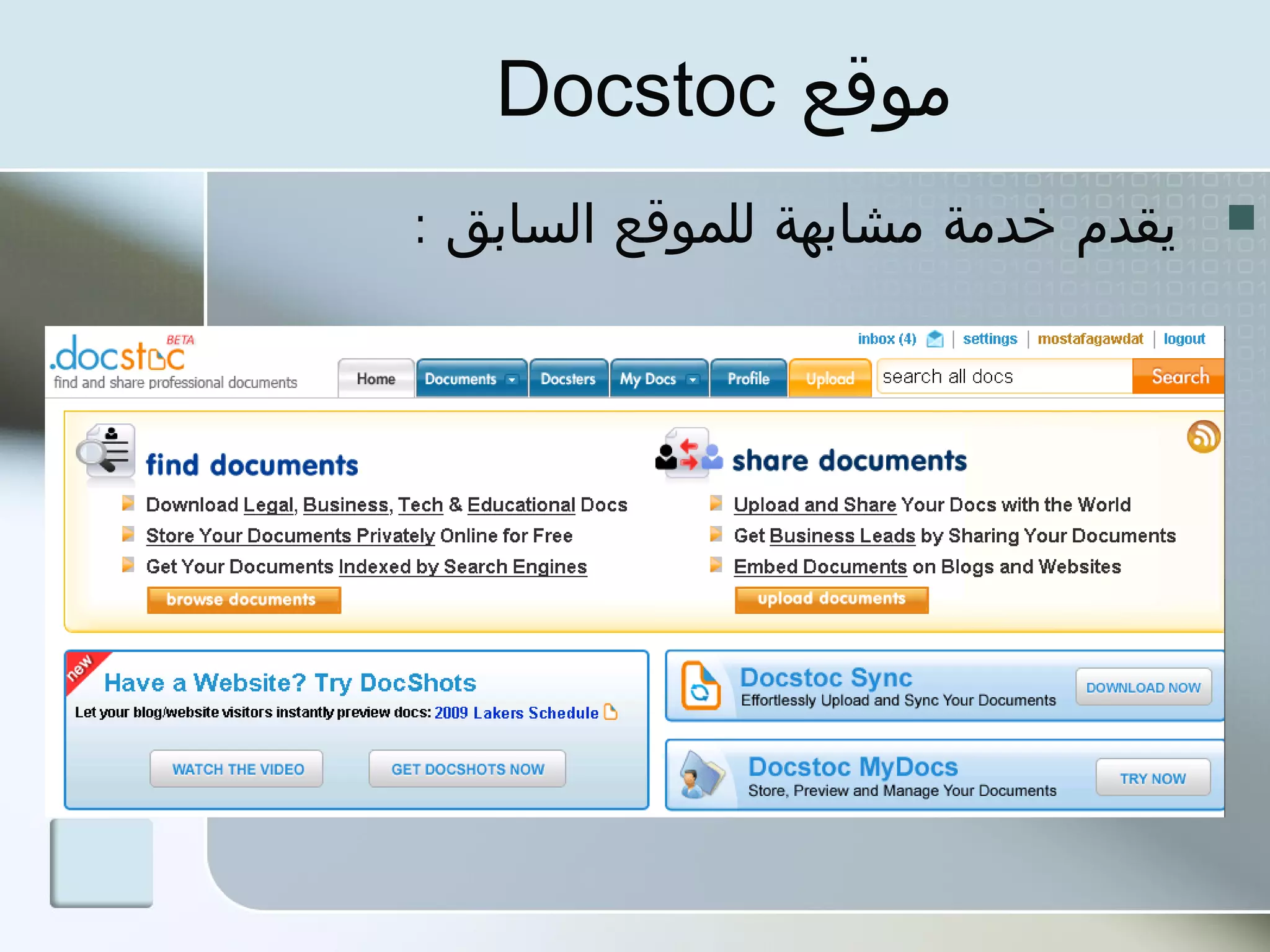Screen dimensions: 1270x952
Task: Click the find documents heading
Action: coord(252,465)
